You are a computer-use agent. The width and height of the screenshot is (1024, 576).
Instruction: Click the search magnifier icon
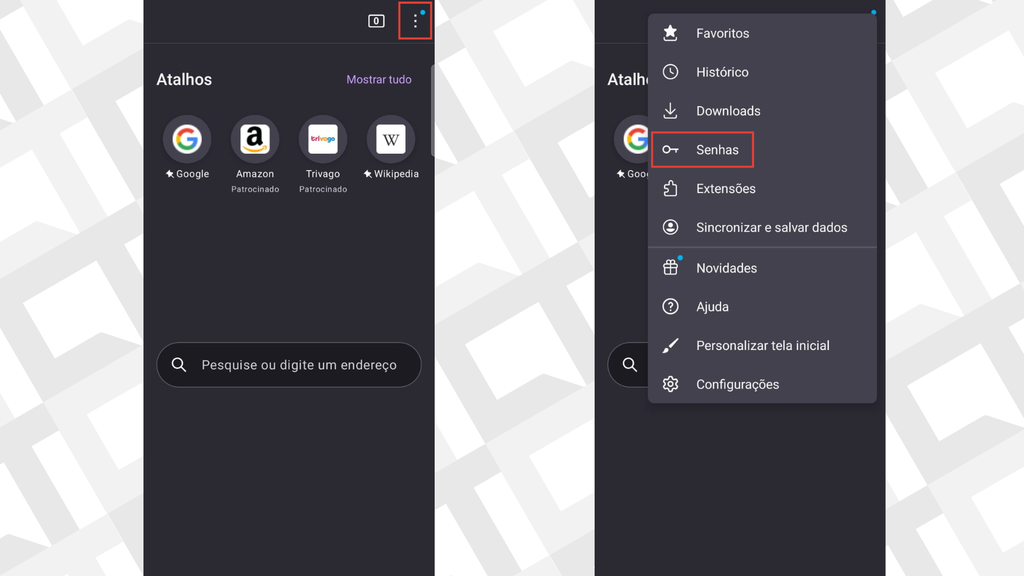tap(179, 364)
